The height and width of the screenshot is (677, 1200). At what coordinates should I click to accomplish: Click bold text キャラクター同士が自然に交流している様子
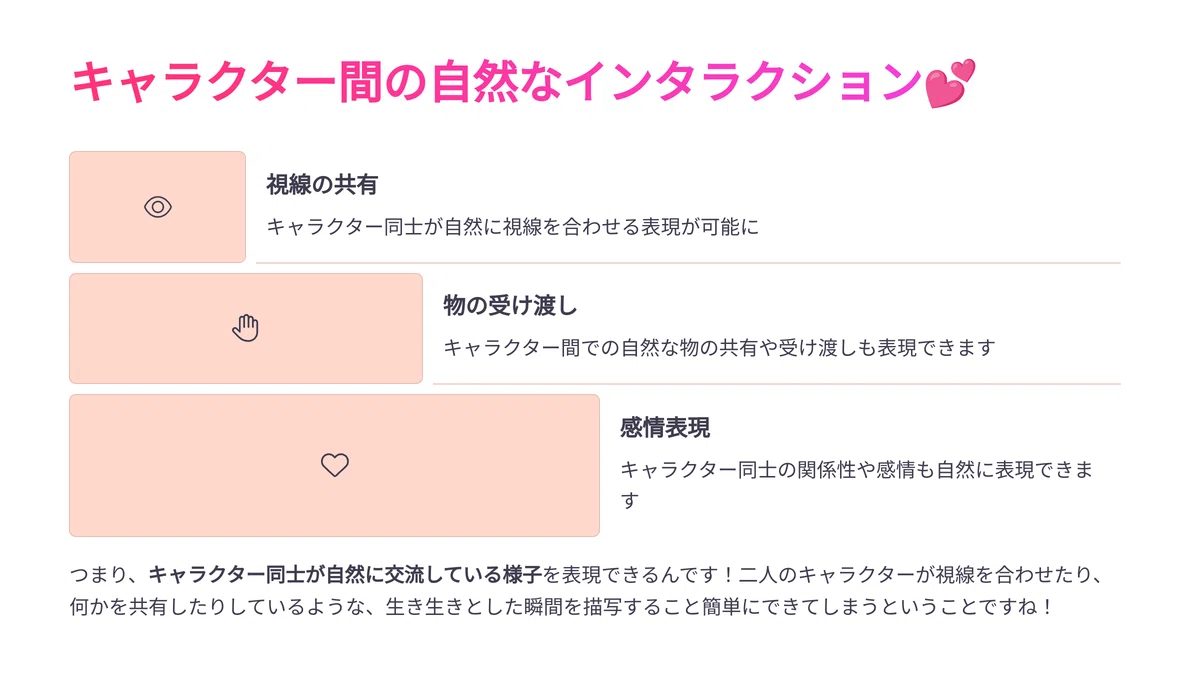[345, 575]
